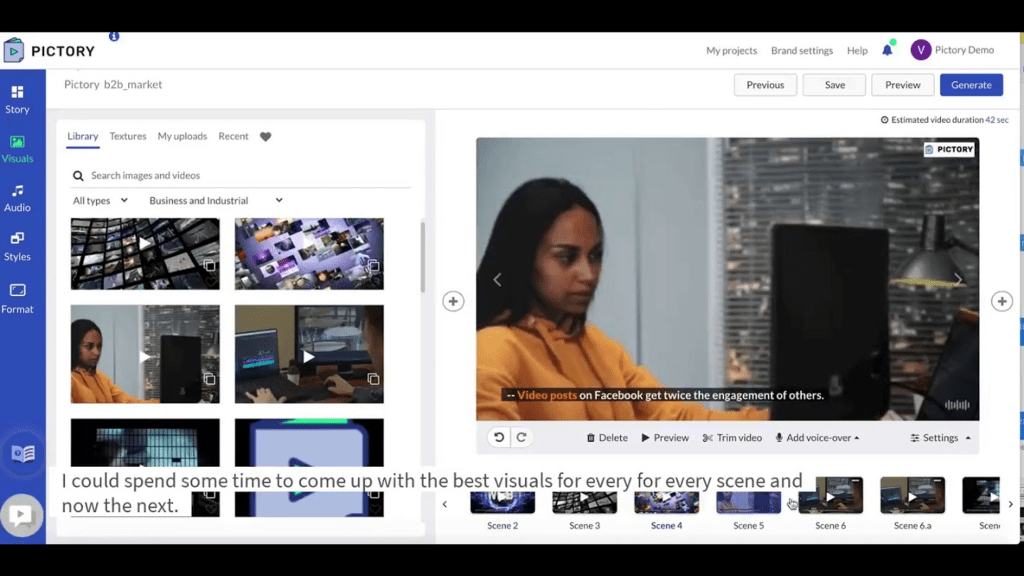Select the Scene 3 thumbnail in the timeline
Viewport: 1024px width, 576px height.
pos(584,502)
